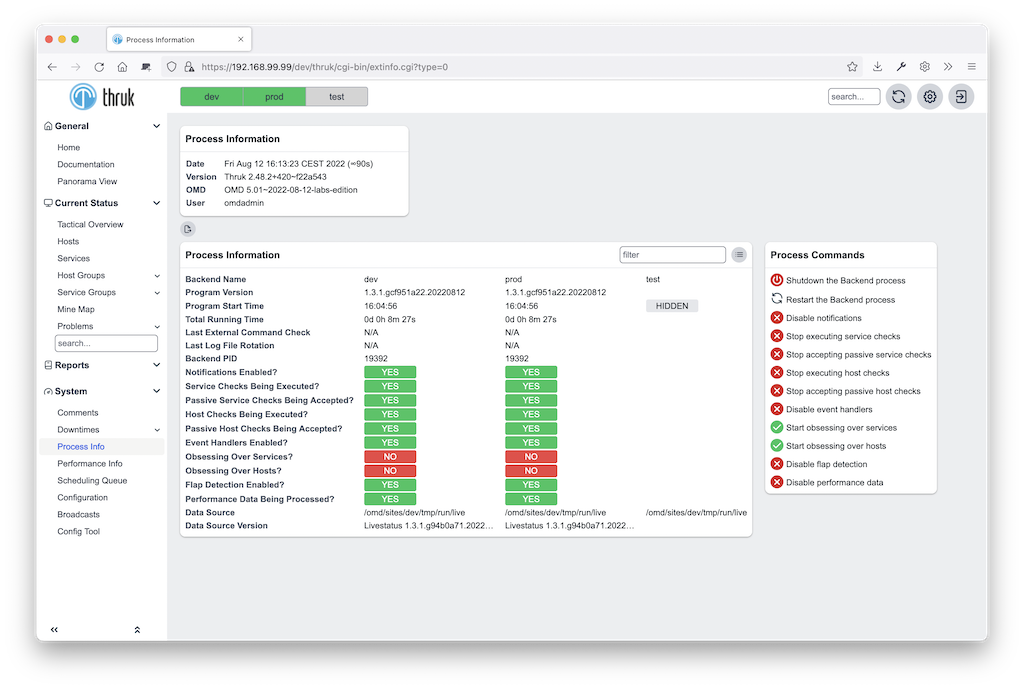The image size is (1024, 689).
Task: Toggle dev Flap Detection Enabled YES badge
Action: click(390, 485)
